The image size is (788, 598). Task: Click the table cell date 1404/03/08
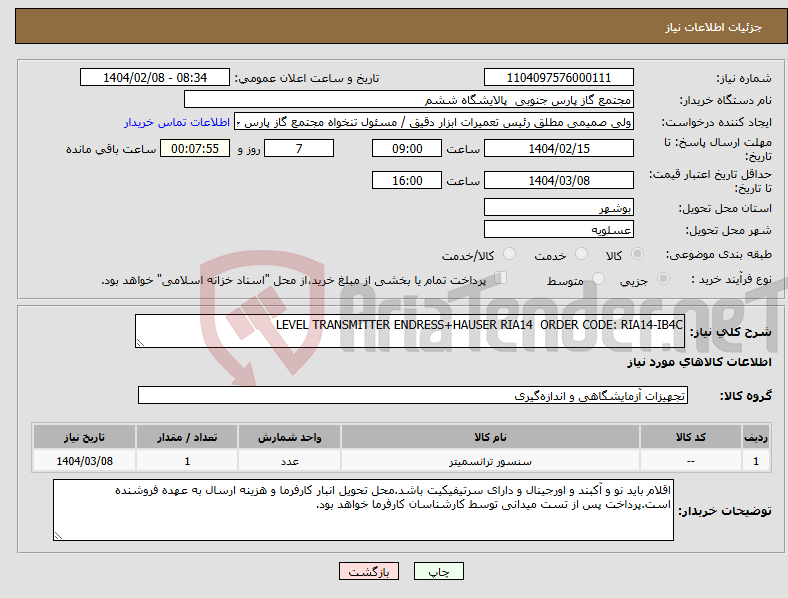(84, 461)
